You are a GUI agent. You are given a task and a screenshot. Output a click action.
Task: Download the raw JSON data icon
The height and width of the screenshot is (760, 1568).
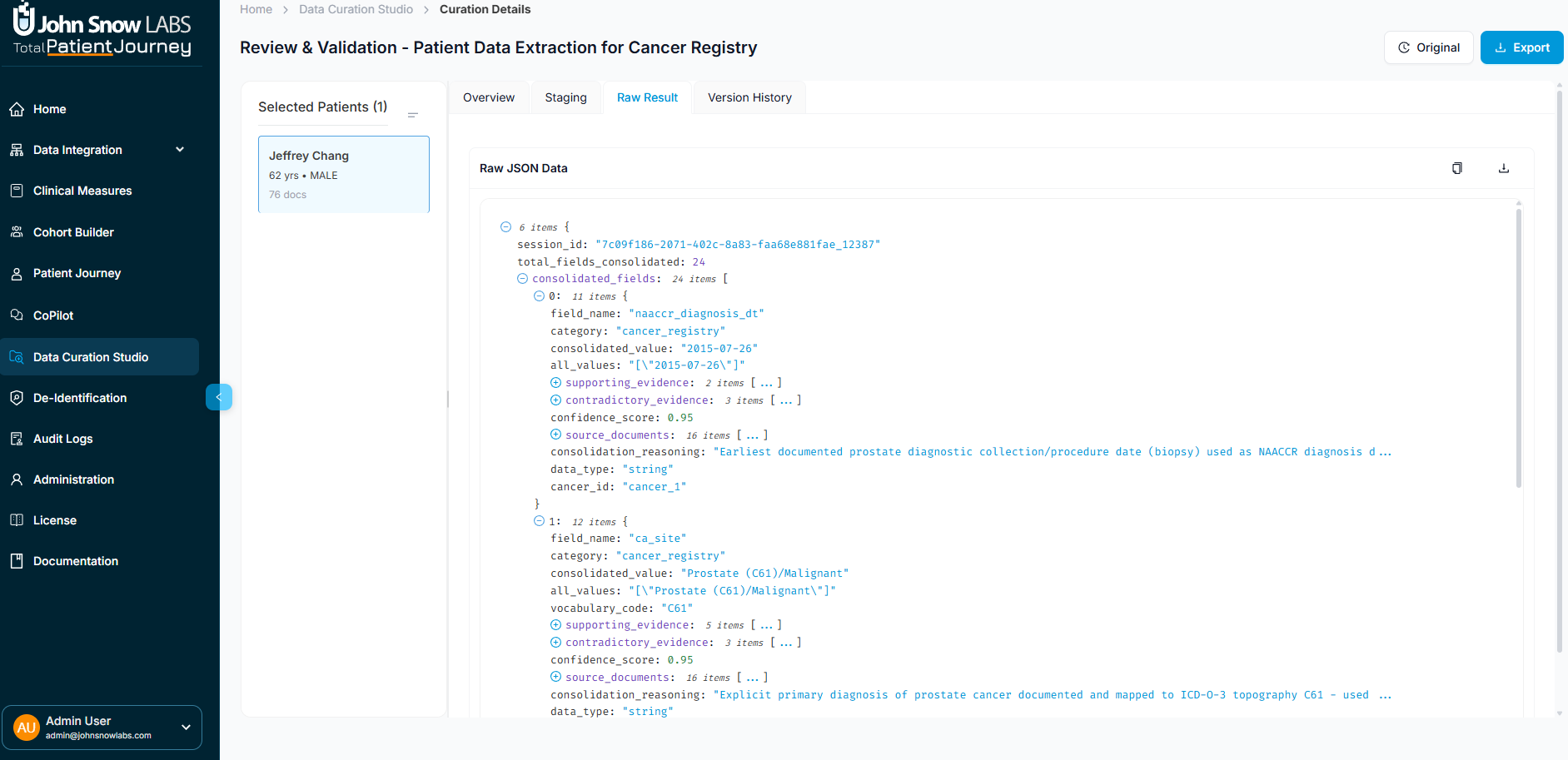pos(1503,168)
